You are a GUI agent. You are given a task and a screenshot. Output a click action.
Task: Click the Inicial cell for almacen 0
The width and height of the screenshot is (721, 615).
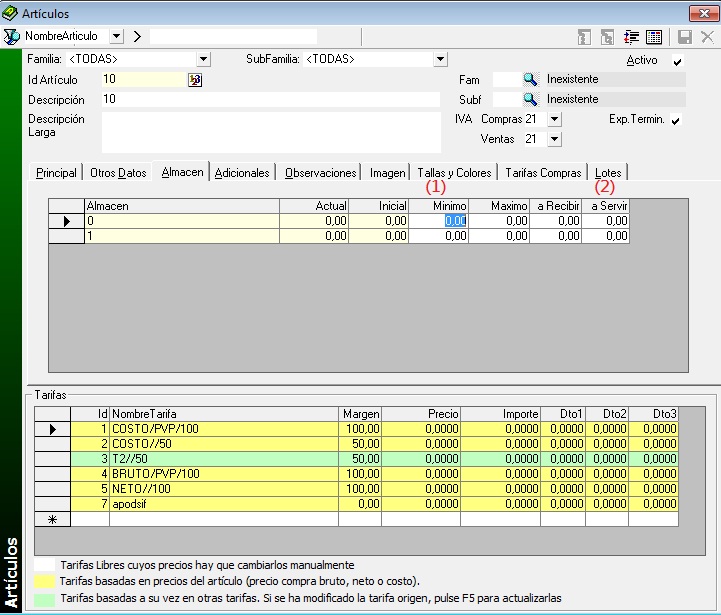(x=379, y=221)
